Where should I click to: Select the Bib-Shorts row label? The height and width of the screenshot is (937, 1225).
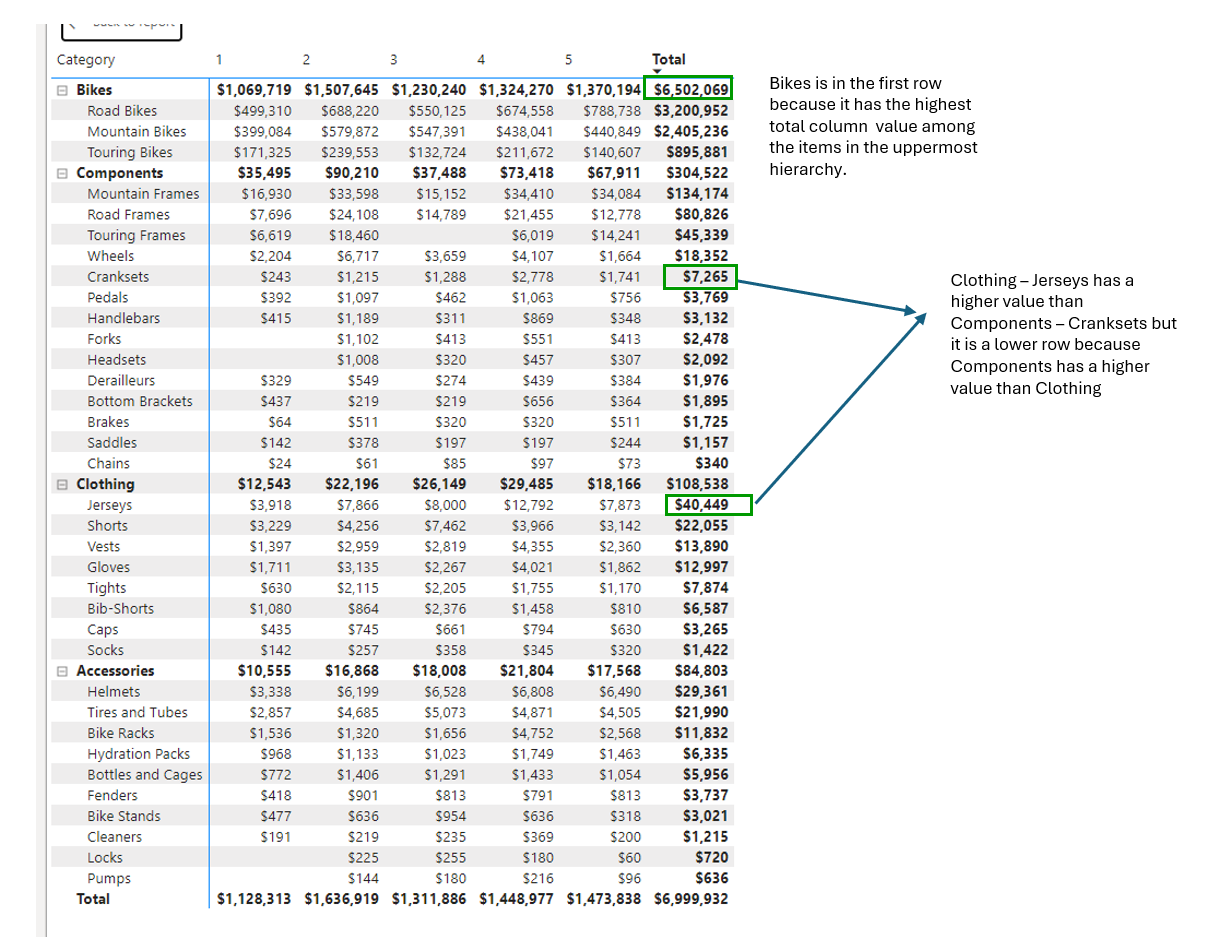coord(120,609)
